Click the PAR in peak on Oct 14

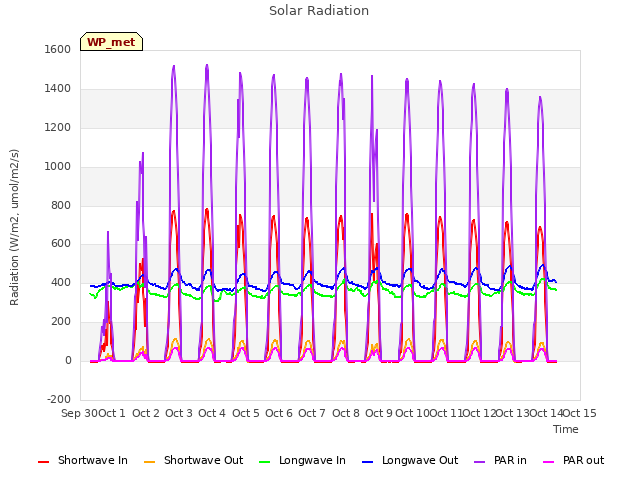[x=540, y=98]
